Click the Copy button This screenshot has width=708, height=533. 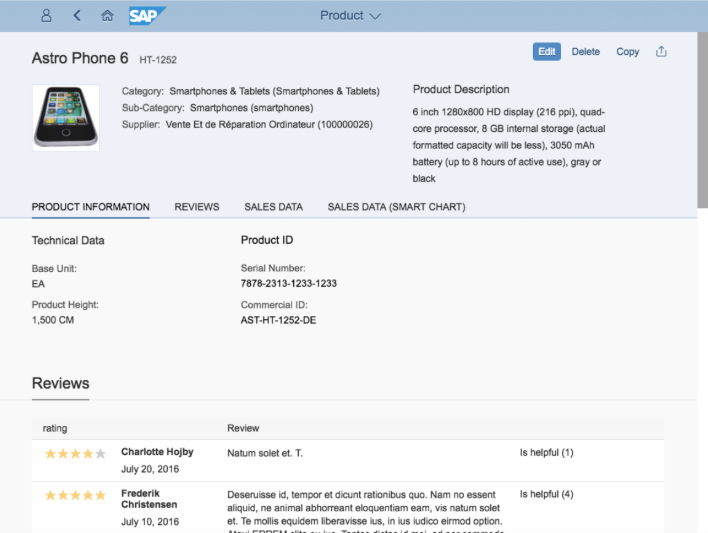coord(628,51)
